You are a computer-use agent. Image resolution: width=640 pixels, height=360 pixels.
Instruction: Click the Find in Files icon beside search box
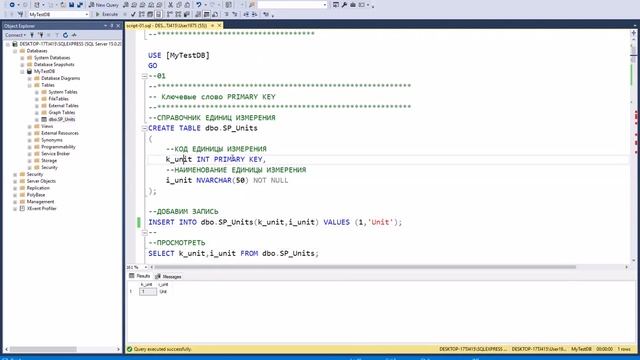252,5
